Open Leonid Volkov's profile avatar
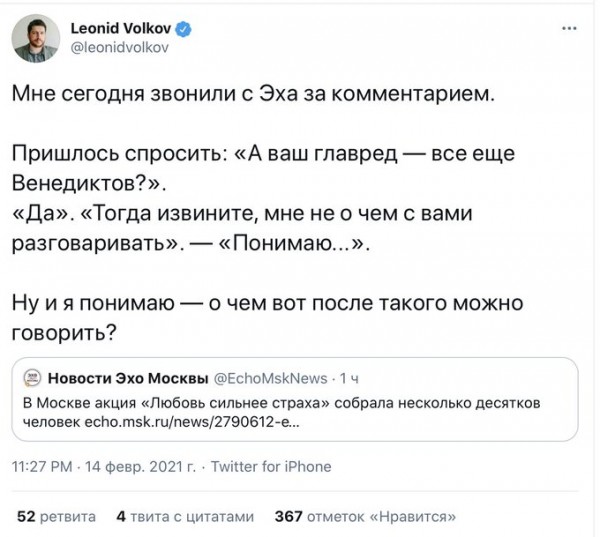Viewport: 600px width, 537px height. pos(36,38)
